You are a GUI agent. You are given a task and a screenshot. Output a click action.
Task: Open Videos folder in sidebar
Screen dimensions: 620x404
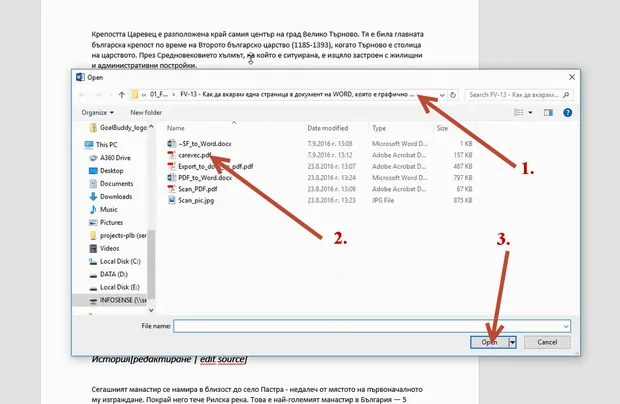click(x=109, y=248)
